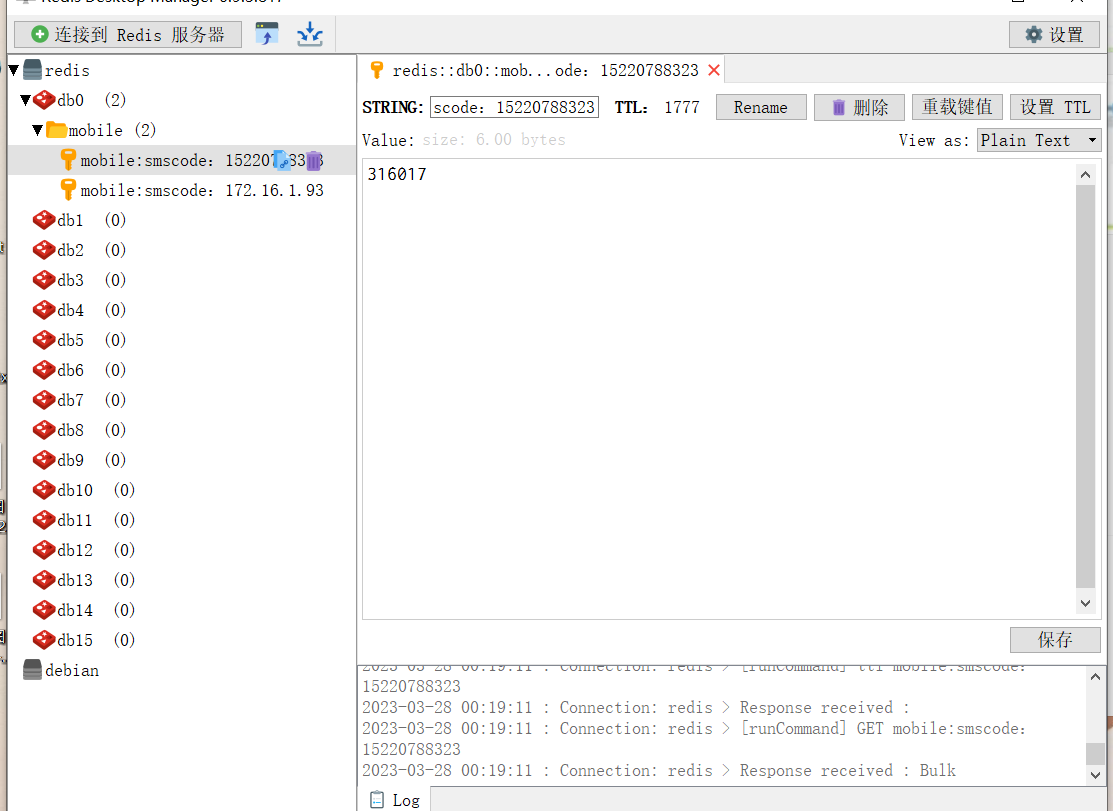Click the log panel scrollbar up arrow
The height and width of the screenshot is (811, 1113).
tap(1095, 677)
